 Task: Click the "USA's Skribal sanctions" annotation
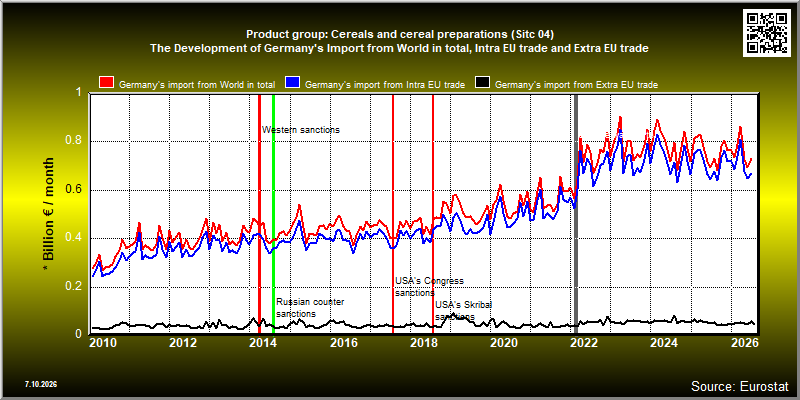pos(463,311)
